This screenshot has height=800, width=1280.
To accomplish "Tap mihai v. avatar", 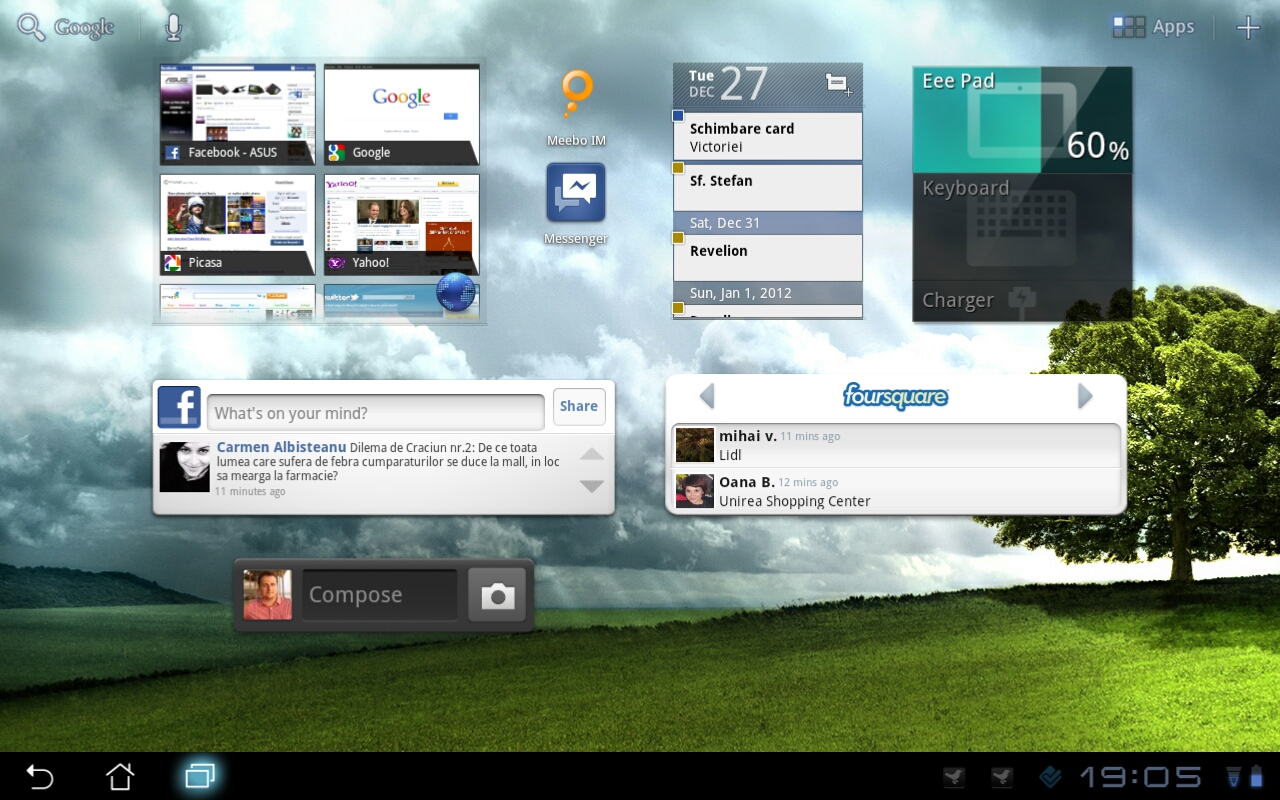I will (695, 445).
